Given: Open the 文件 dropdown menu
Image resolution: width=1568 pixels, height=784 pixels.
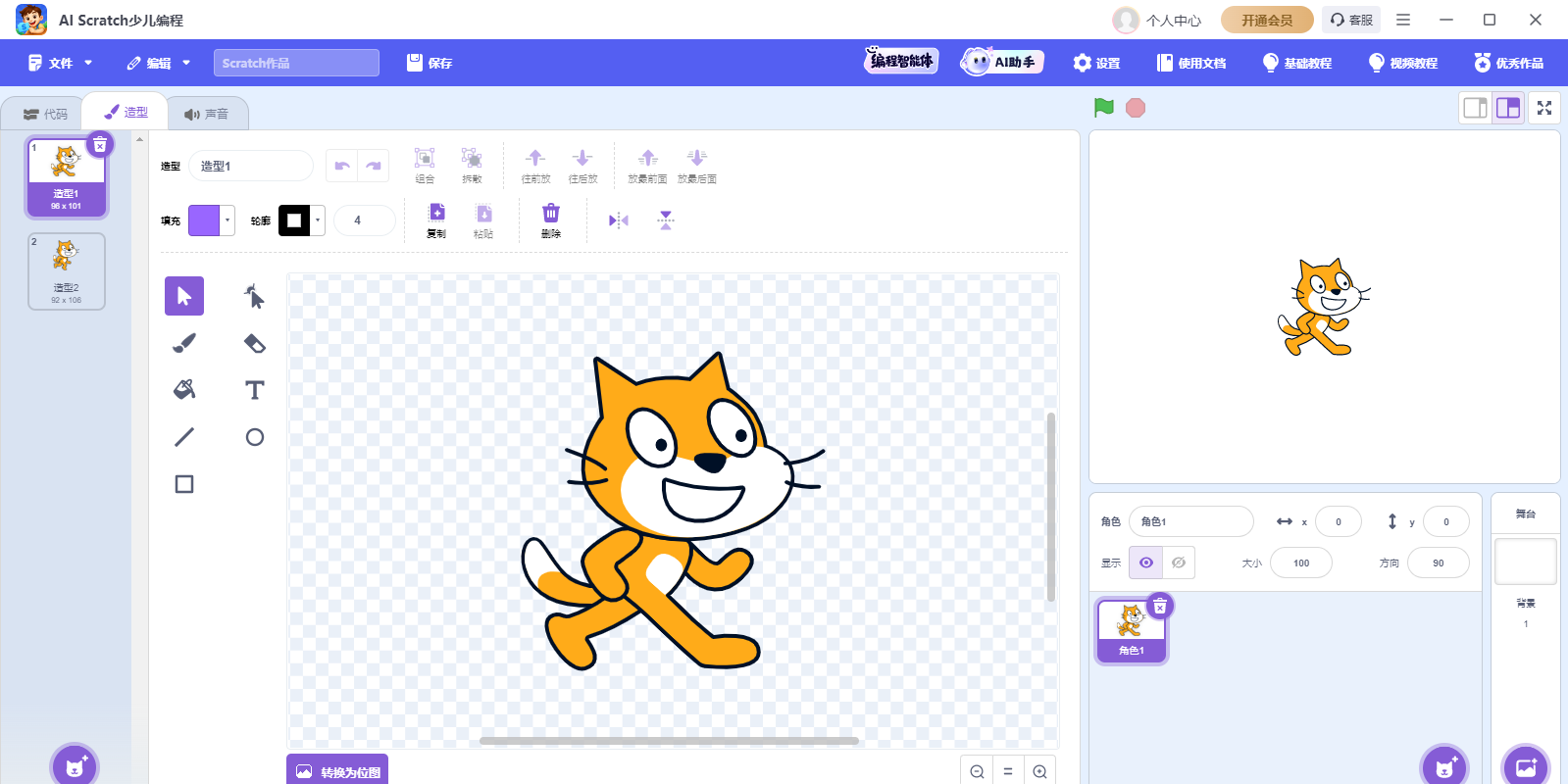Looking at the screenshot, I should tap(61, 63).
